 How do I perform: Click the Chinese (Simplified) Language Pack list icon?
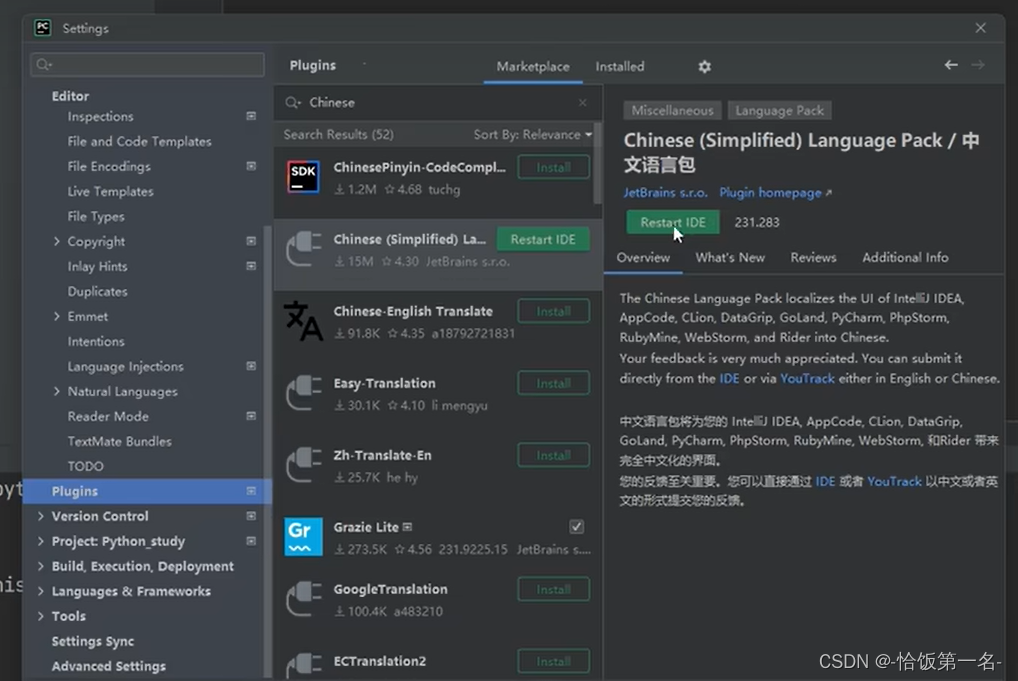coord(303,249)
